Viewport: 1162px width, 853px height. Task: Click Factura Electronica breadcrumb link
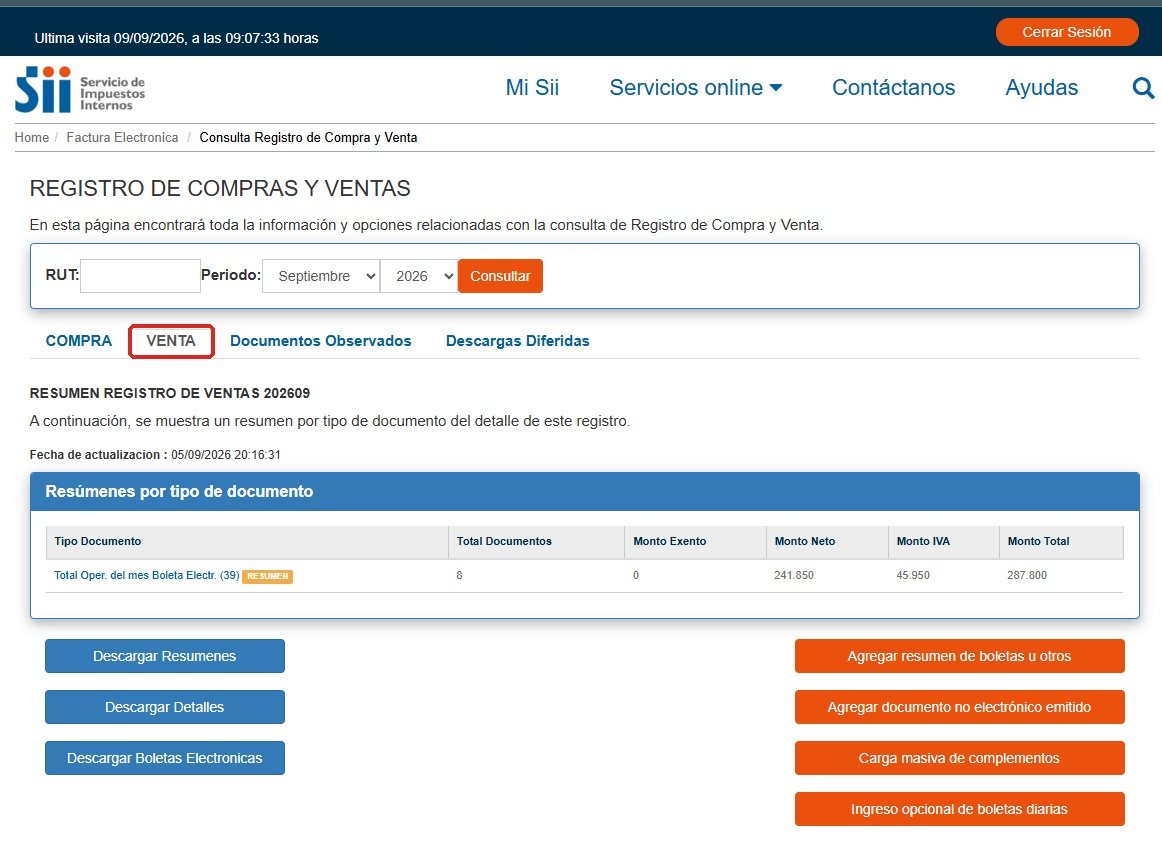coord(122,137)
